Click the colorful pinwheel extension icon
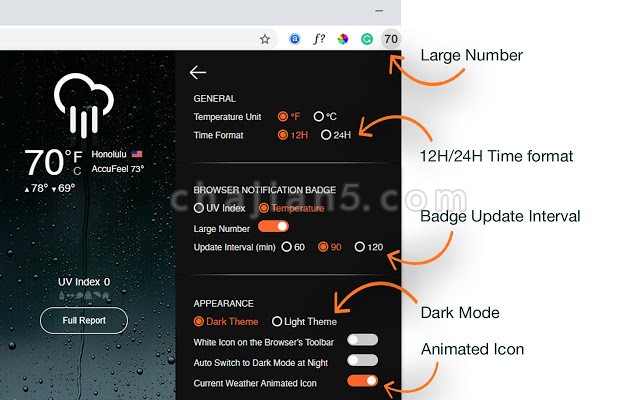The image size is (640, 400). pos(343,39)
